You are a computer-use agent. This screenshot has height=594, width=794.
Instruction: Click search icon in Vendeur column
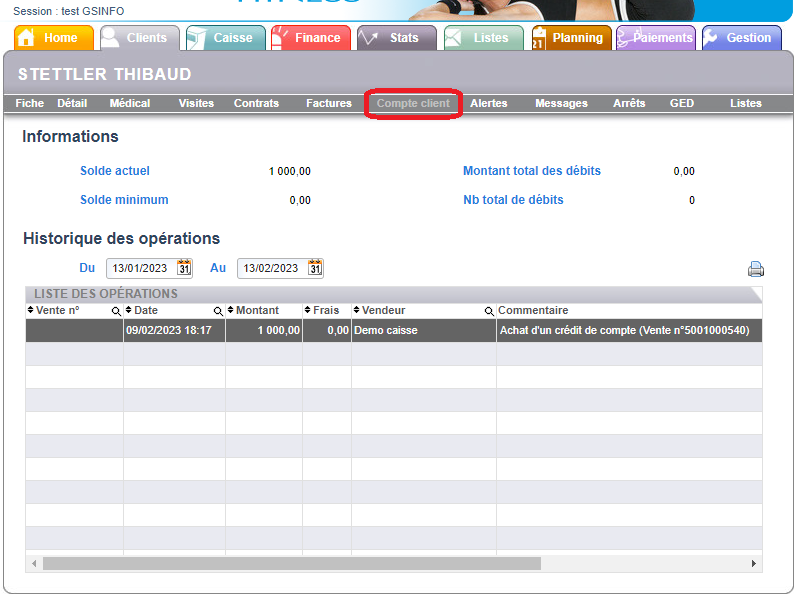(x=489, y=311)
